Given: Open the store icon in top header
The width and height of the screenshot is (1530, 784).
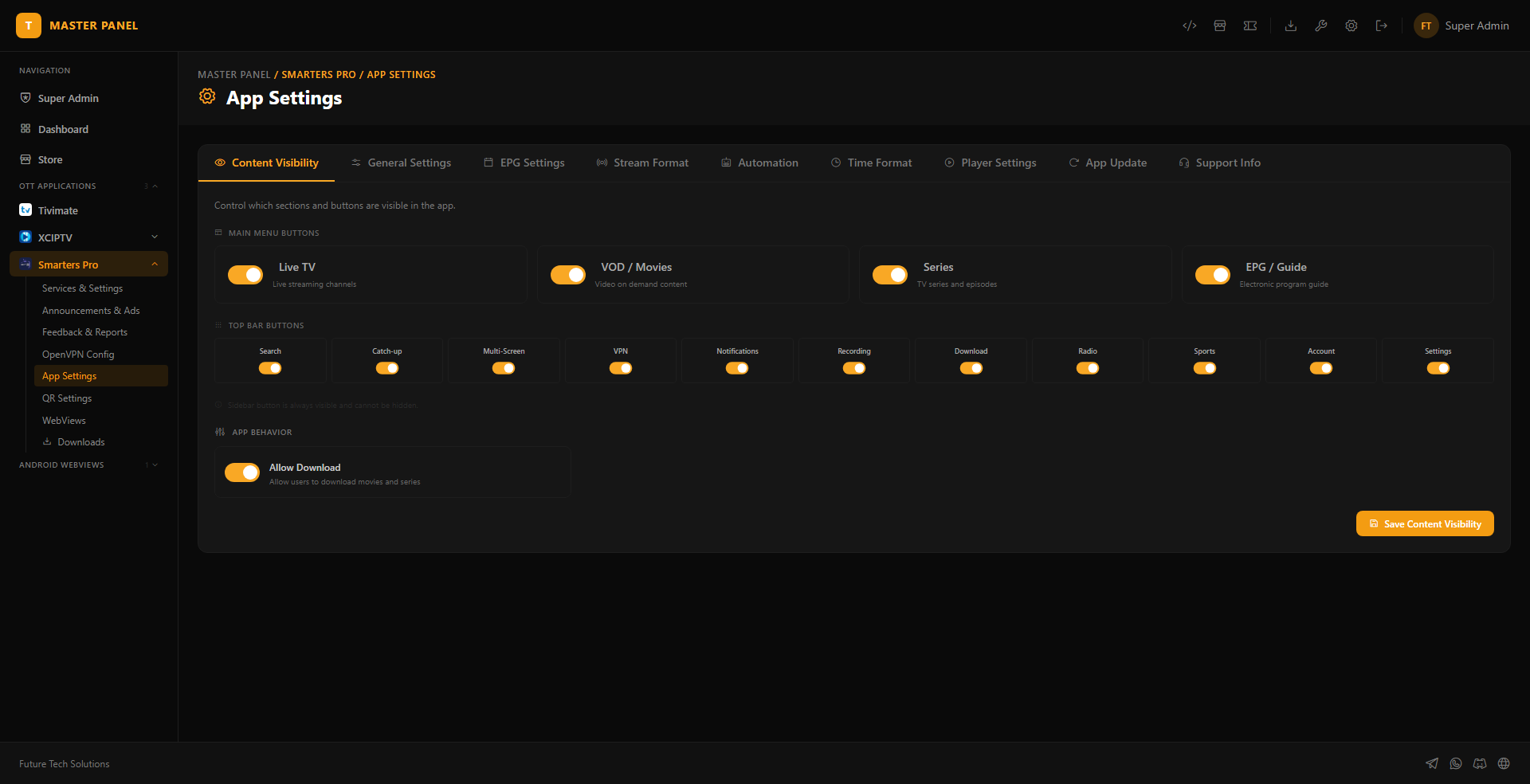Looking at the screenshot, I should click(x=1219, y=25).
